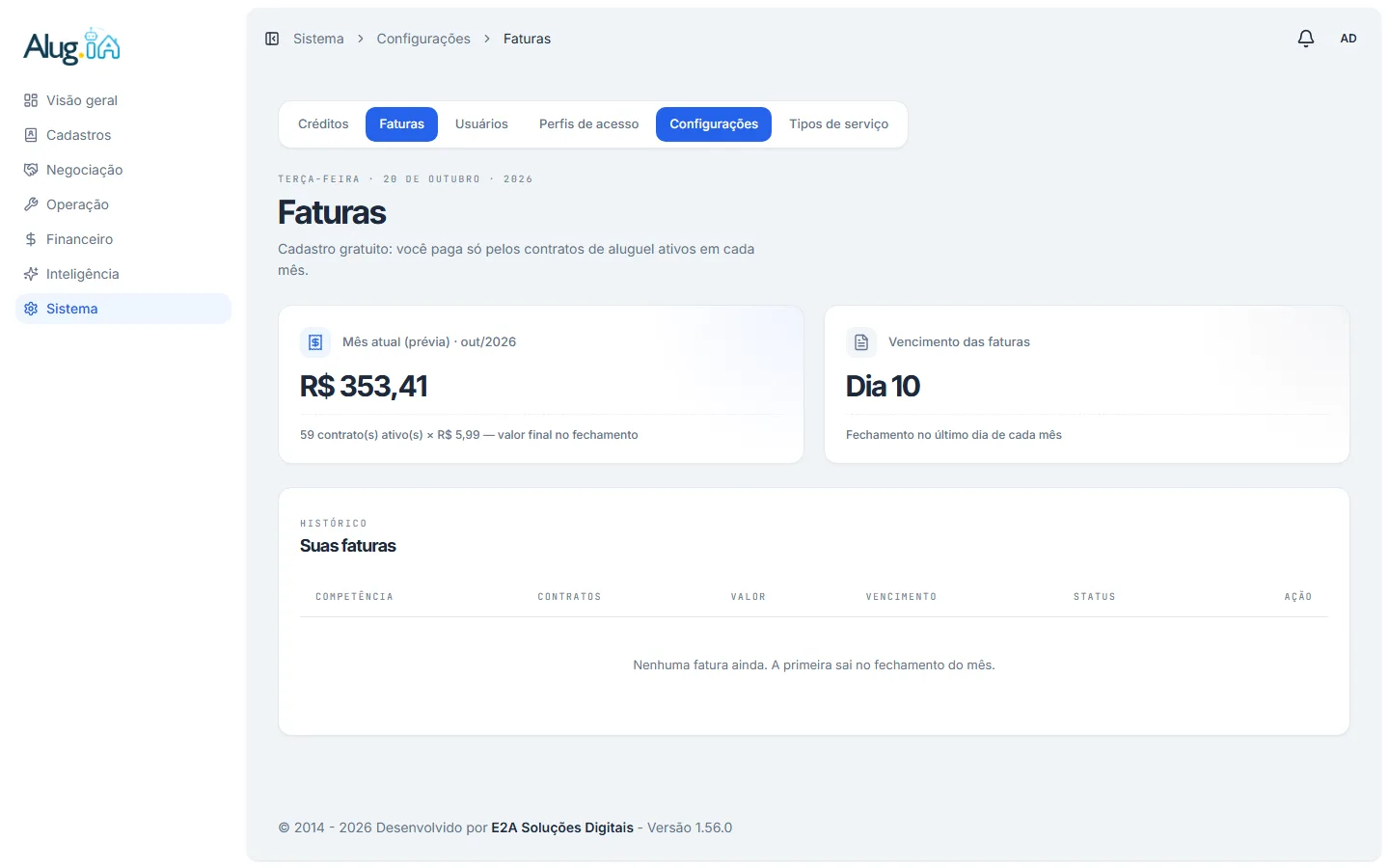The image size is (1389, 868).
Task: Click 'Fechamento no último dia de cada mês'
Action: [x=954, y=435]
